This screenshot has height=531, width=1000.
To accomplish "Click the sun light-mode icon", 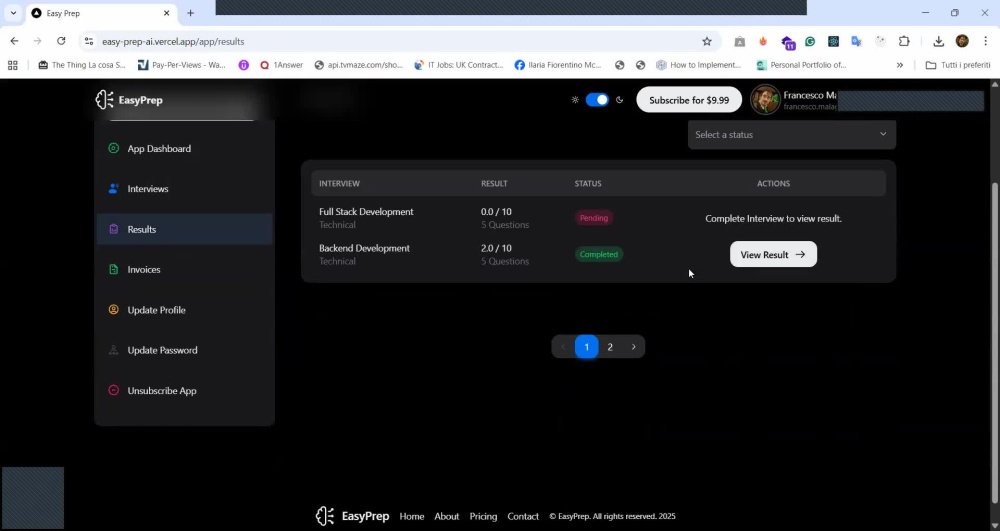I will coord(575,100).
